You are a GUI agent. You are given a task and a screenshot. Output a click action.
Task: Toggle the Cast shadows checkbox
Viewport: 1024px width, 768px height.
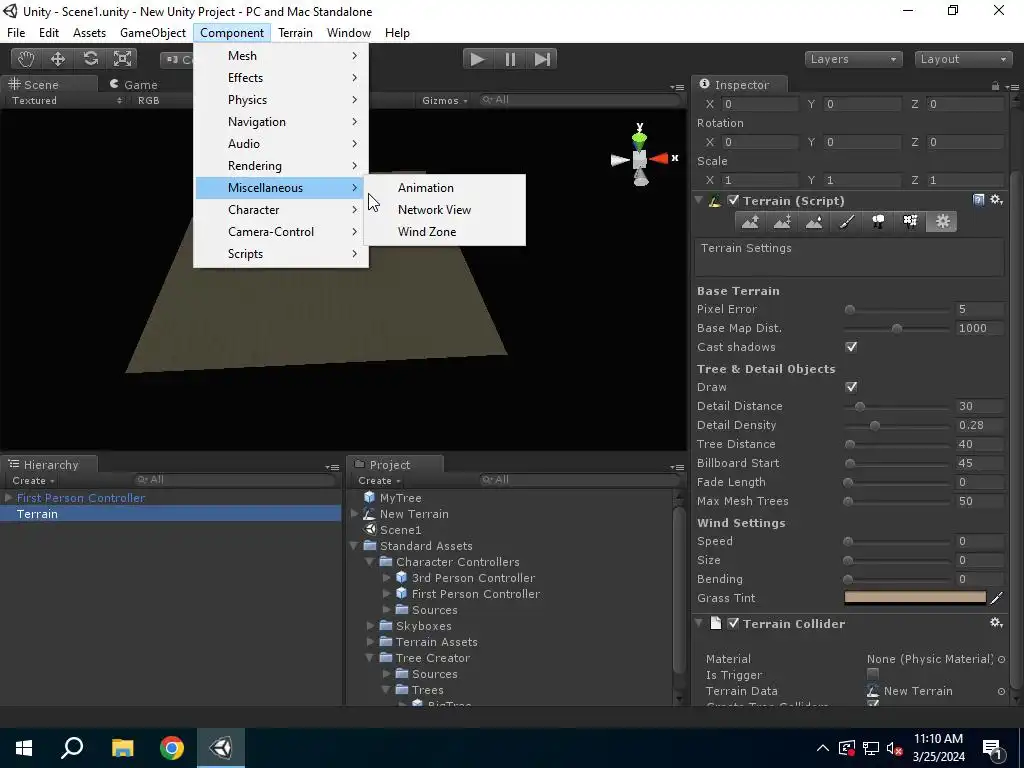[x=851, y=347]
